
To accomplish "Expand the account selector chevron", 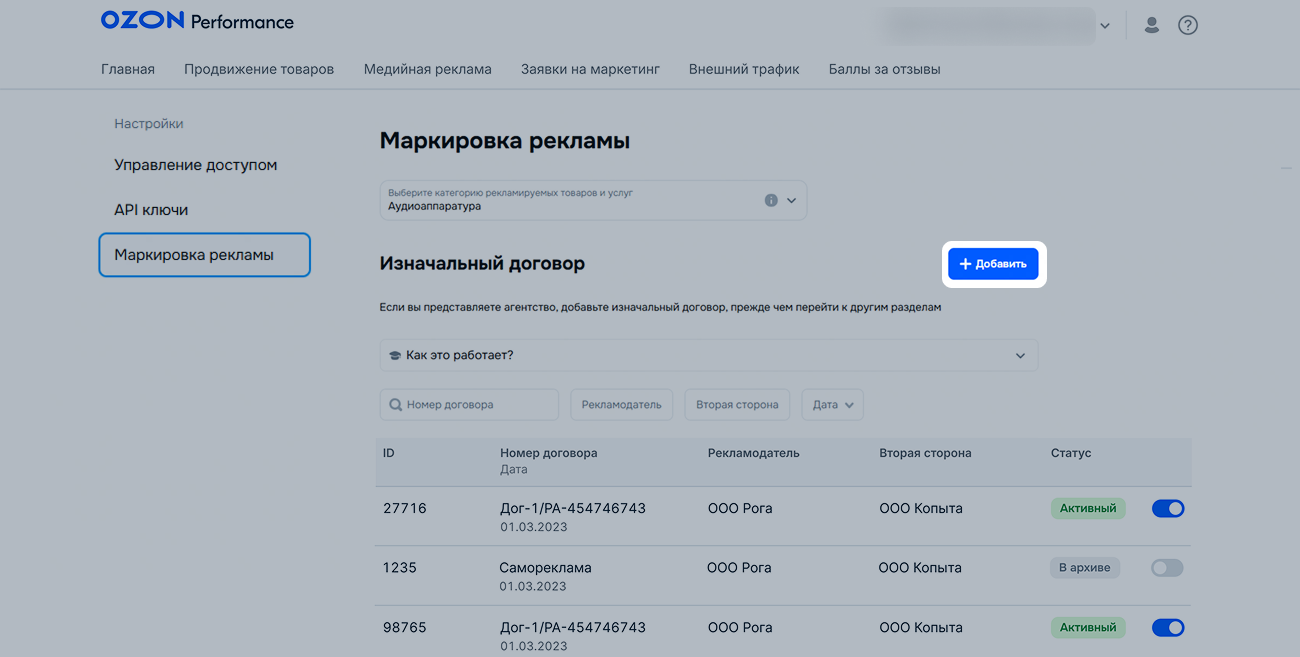I will pos(1105,26).
